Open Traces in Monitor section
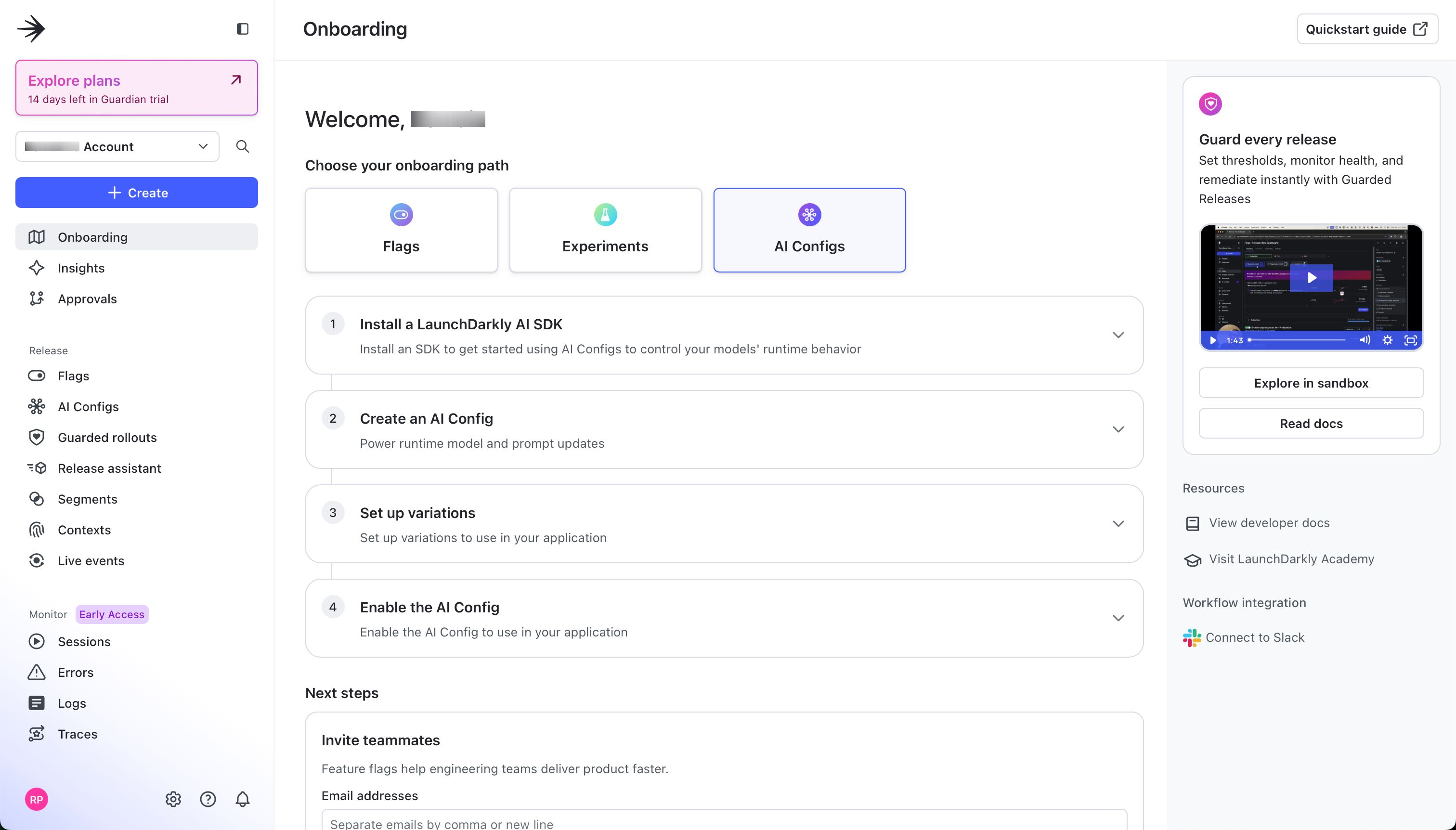 (x=137, y=734)
